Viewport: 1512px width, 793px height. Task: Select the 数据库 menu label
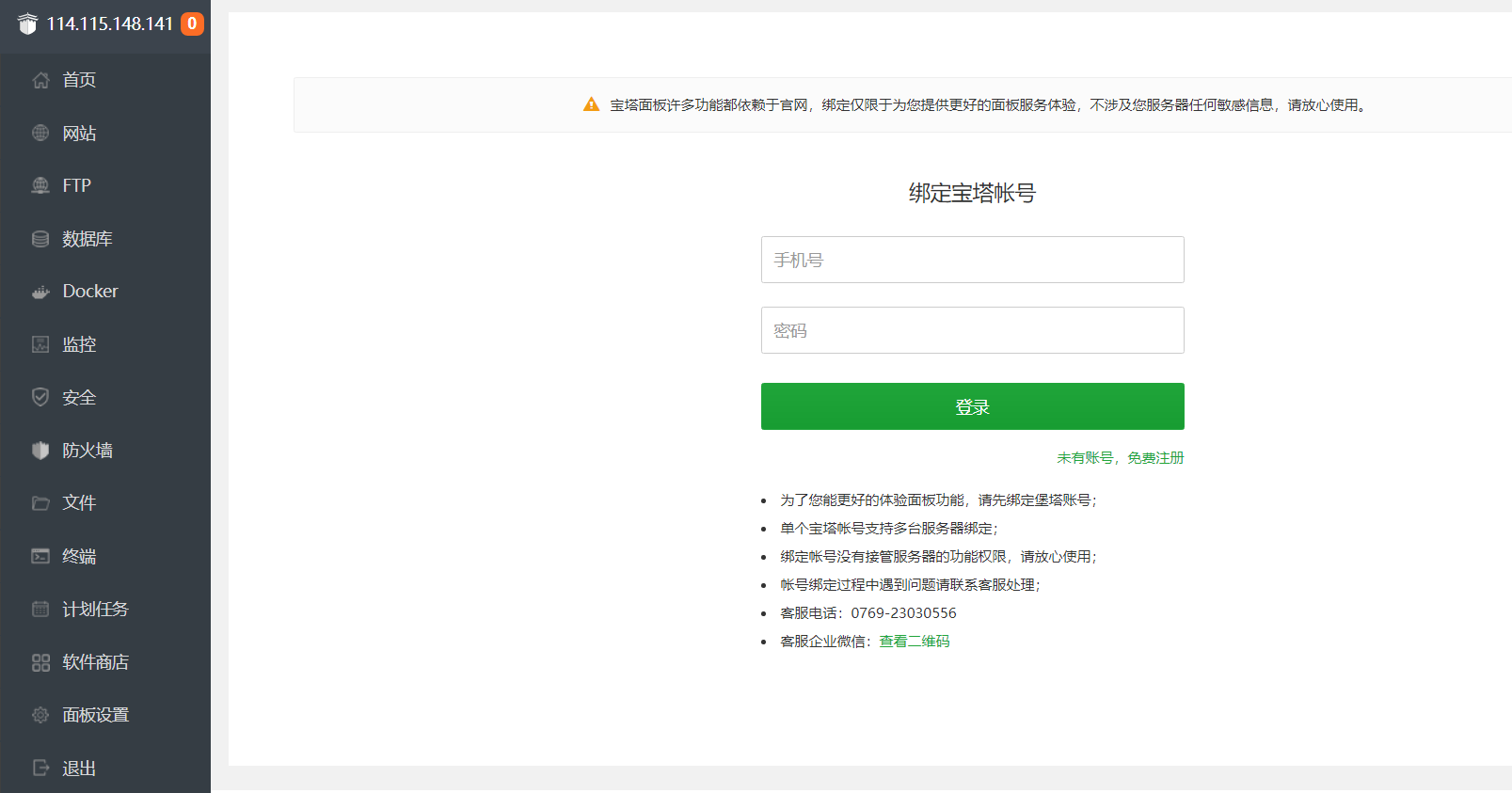[88, 239]
